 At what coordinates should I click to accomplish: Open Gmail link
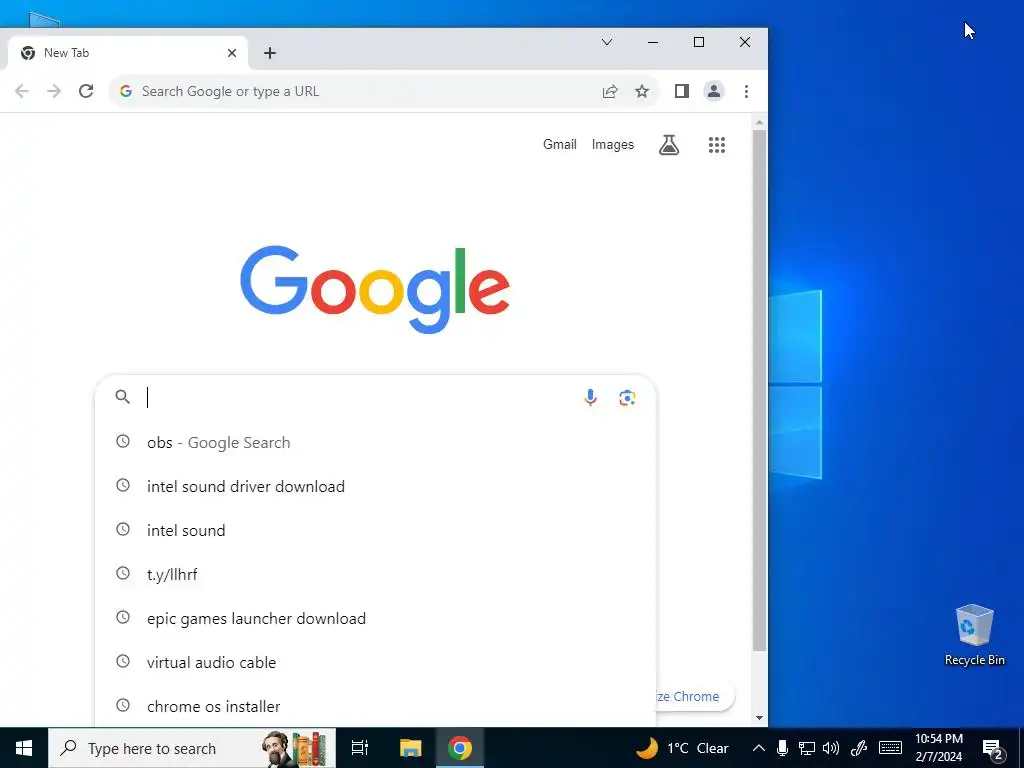[560, 144]
